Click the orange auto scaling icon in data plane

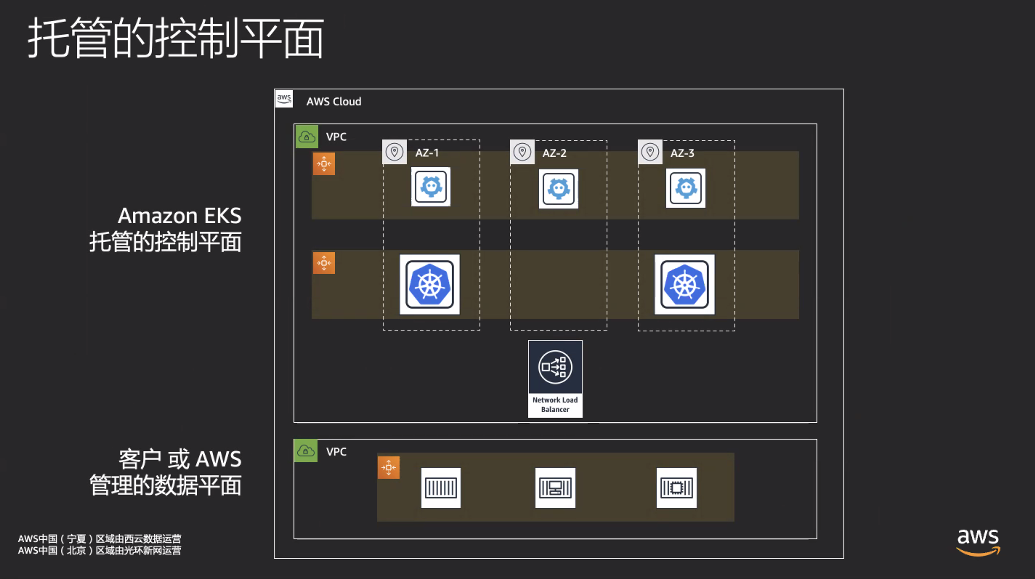(389, 467)
